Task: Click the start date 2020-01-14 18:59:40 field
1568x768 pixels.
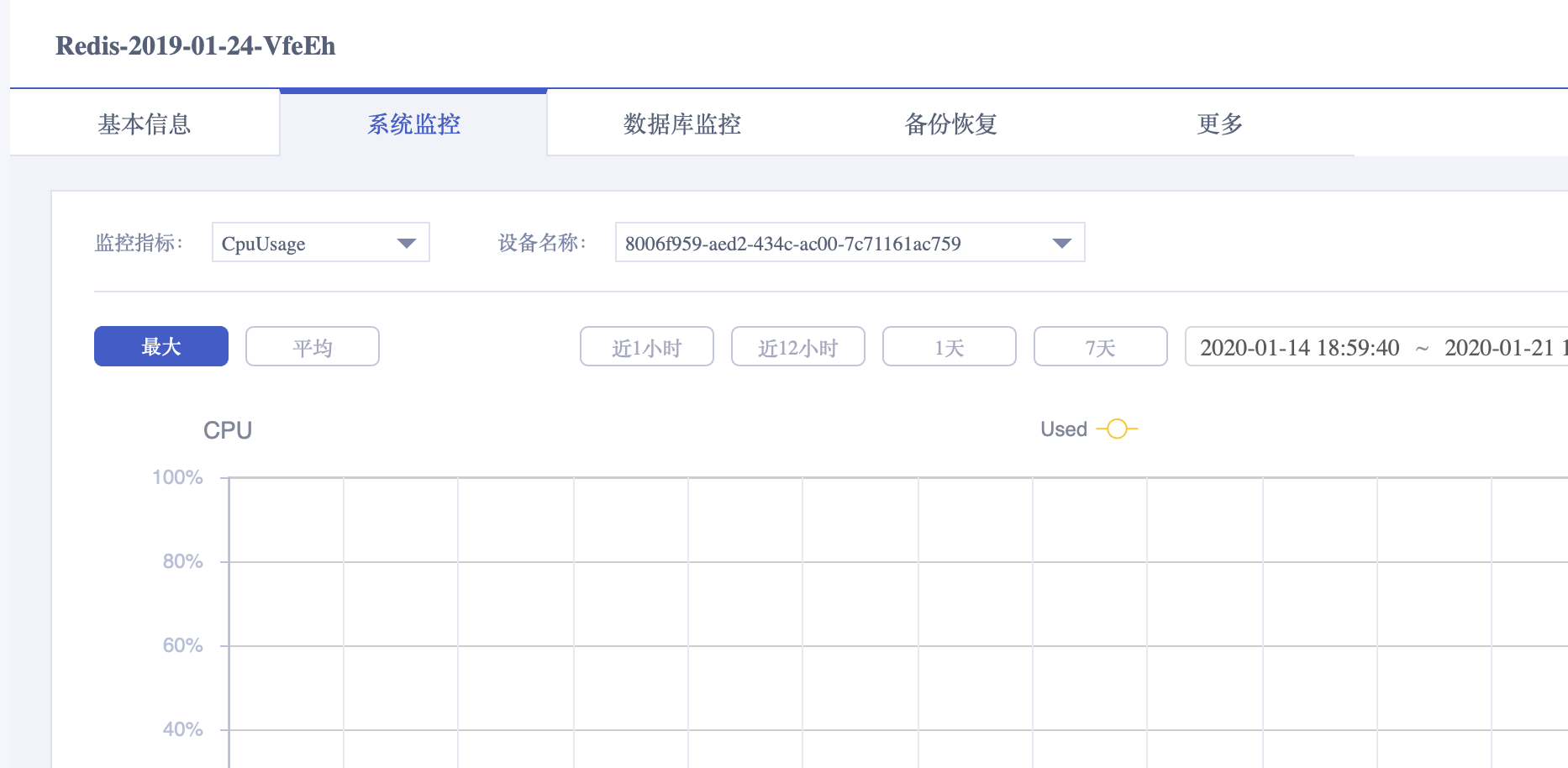Action: tap(1300, 348)
